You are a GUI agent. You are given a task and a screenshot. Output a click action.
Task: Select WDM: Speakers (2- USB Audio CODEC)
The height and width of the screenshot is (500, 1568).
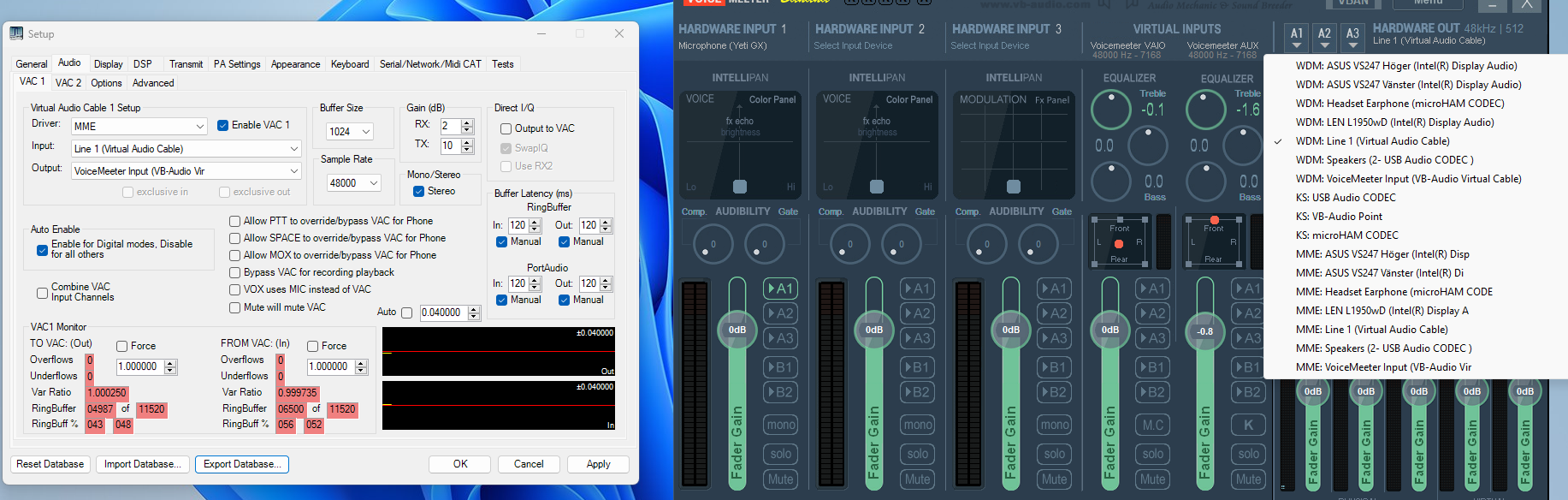tap(1416, 160)
